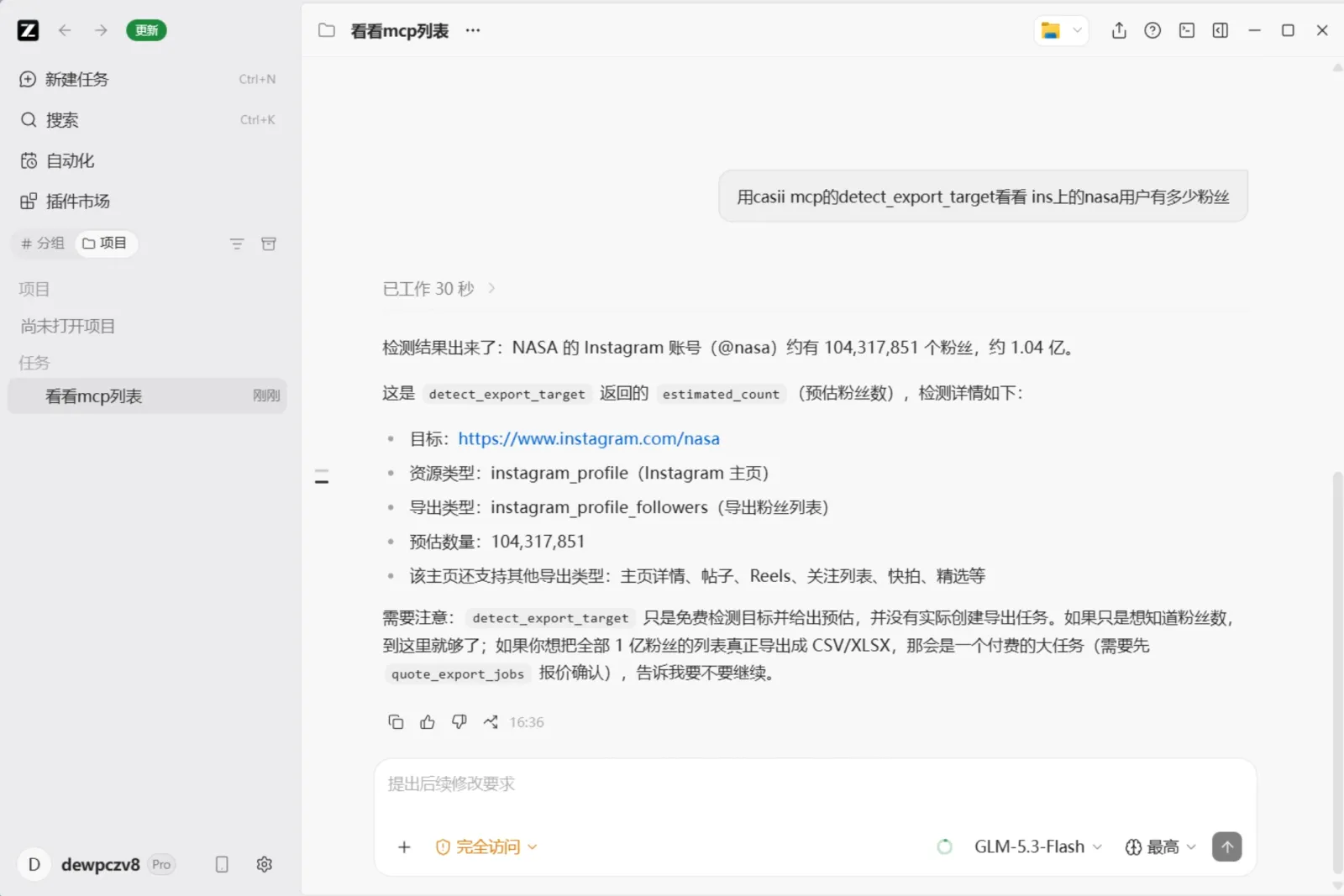1344x896 pixels.
Task: Focus the 提出后续修改要求 input field
Action: tap(815, 785)
